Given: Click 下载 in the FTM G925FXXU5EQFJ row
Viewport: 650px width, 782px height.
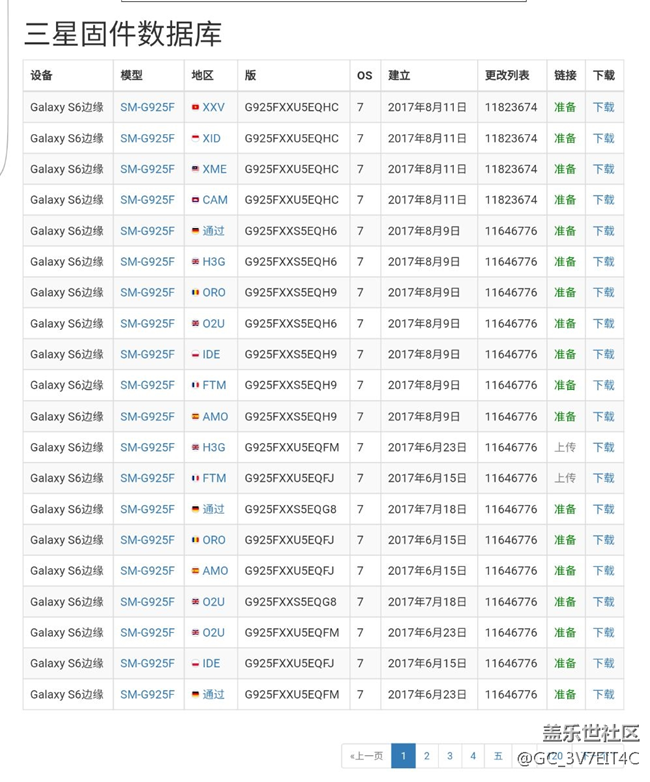Looking at the screenshot, I should coord(603,478).
